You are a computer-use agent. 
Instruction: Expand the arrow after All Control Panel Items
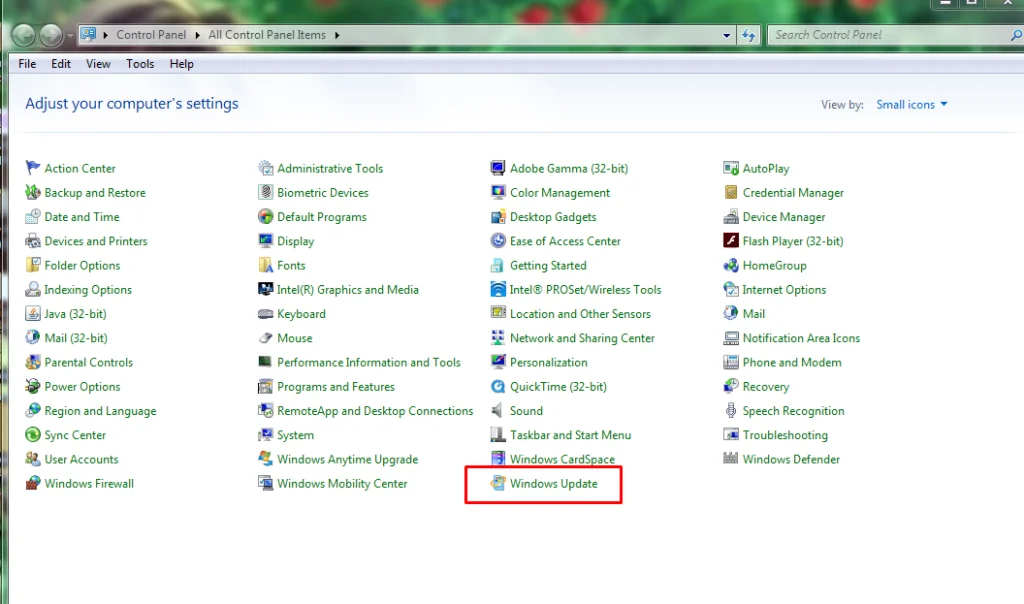click(337, 35)
